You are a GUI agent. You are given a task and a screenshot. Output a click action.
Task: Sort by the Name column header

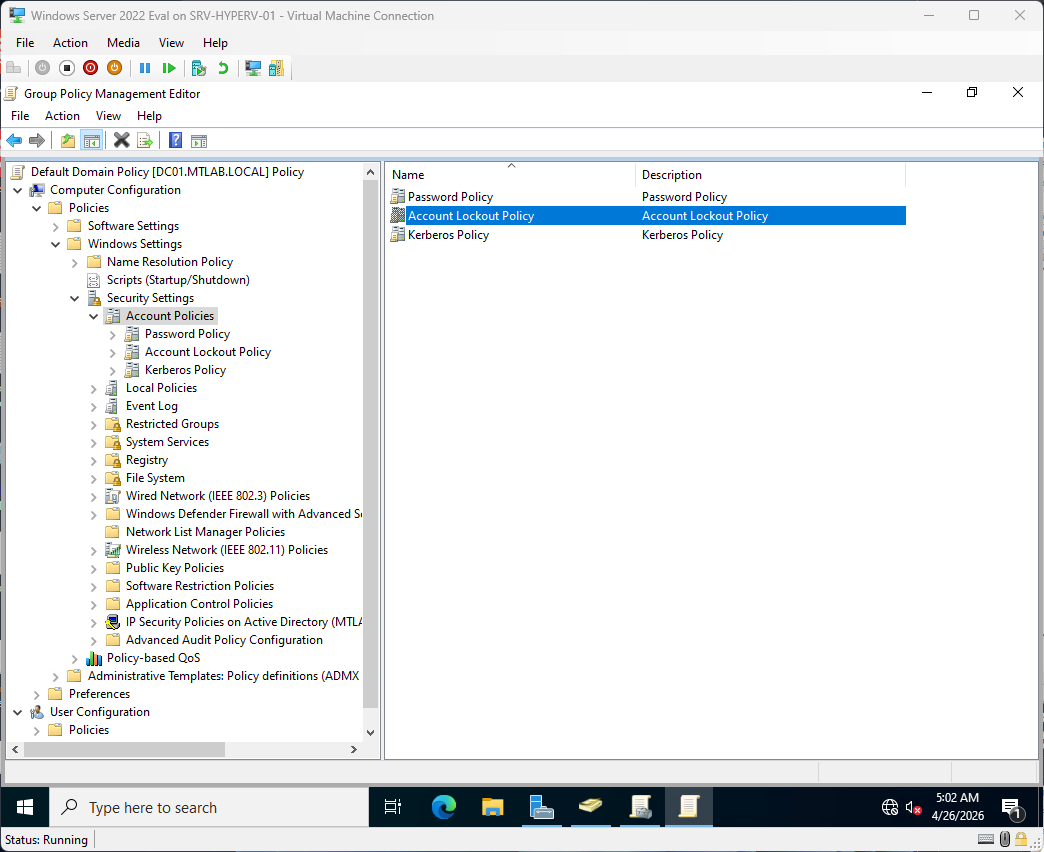click(511, 175)
